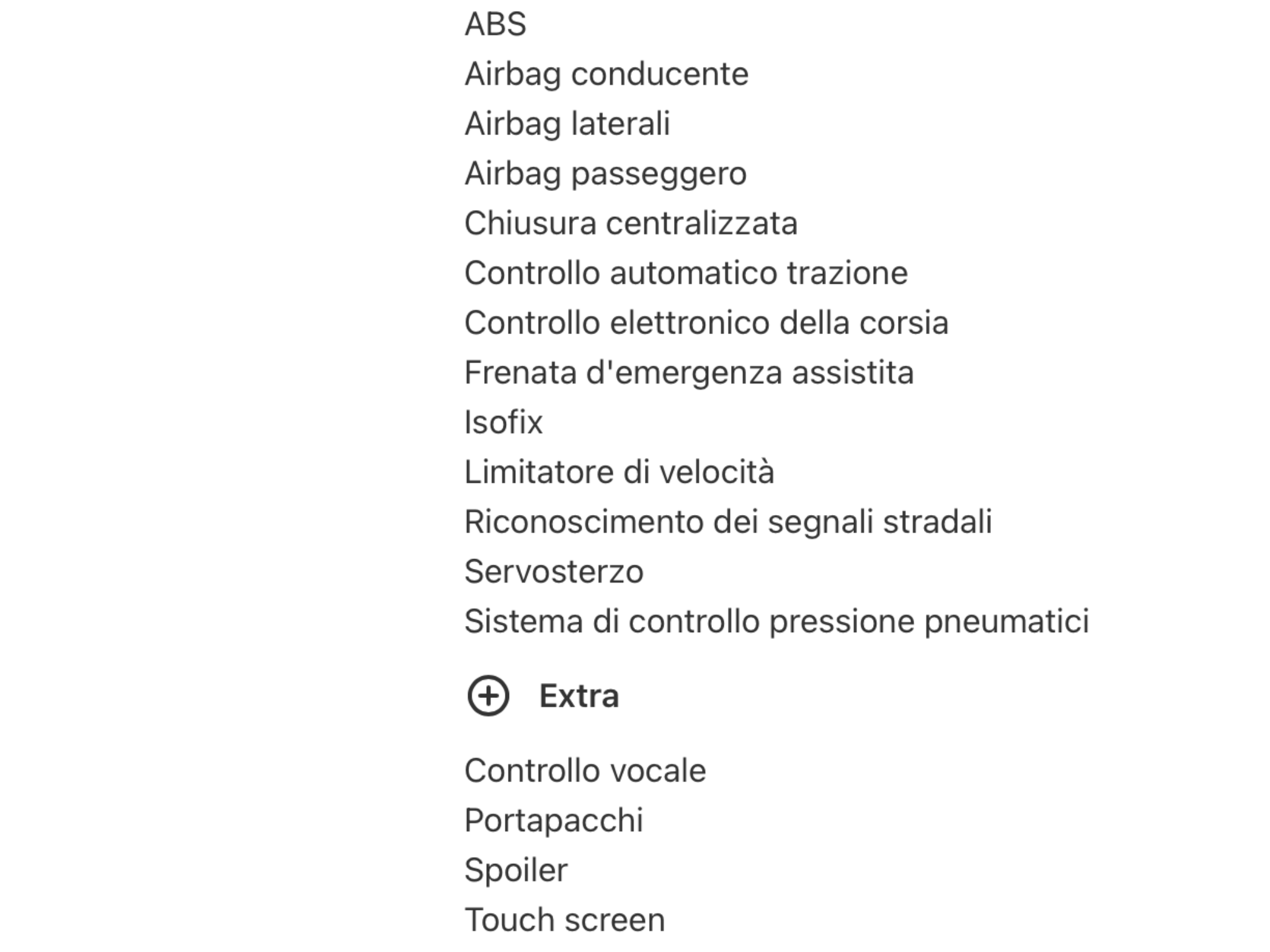Select Airbag conducente entry

pos(606,74)
